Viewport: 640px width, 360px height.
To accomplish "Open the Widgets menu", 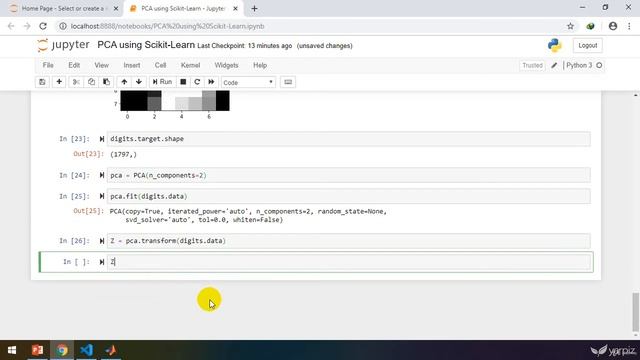I will [x=226, y=65].
